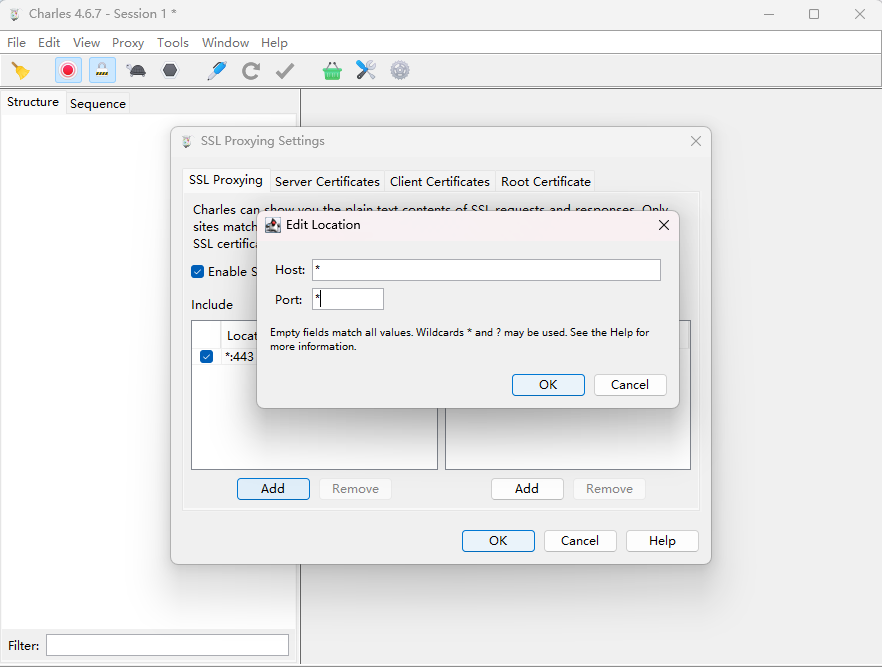Open the Edit menu
This screenshot has width=882, height=667.
coord(49,43)
